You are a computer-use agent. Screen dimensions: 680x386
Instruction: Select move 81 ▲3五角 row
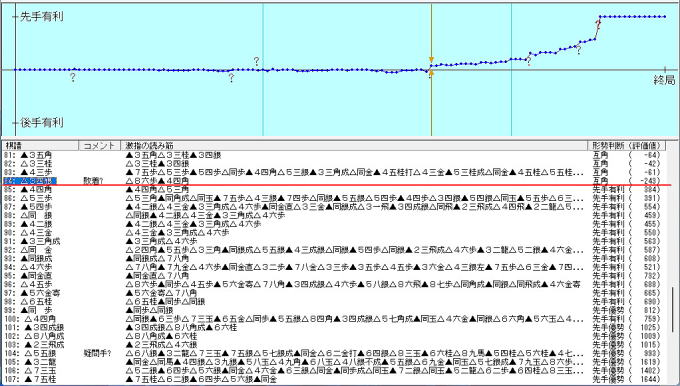point(334,155)
